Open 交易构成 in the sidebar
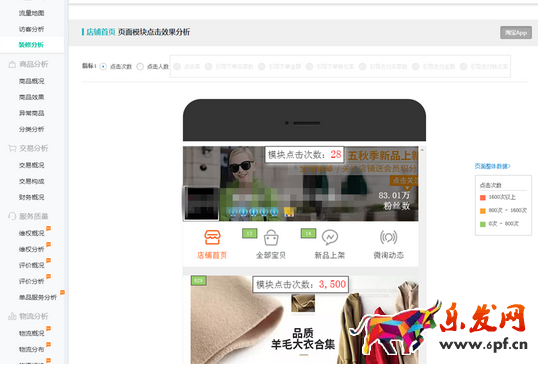This screenshot has width=538, height=365. [x=32, y=181]
